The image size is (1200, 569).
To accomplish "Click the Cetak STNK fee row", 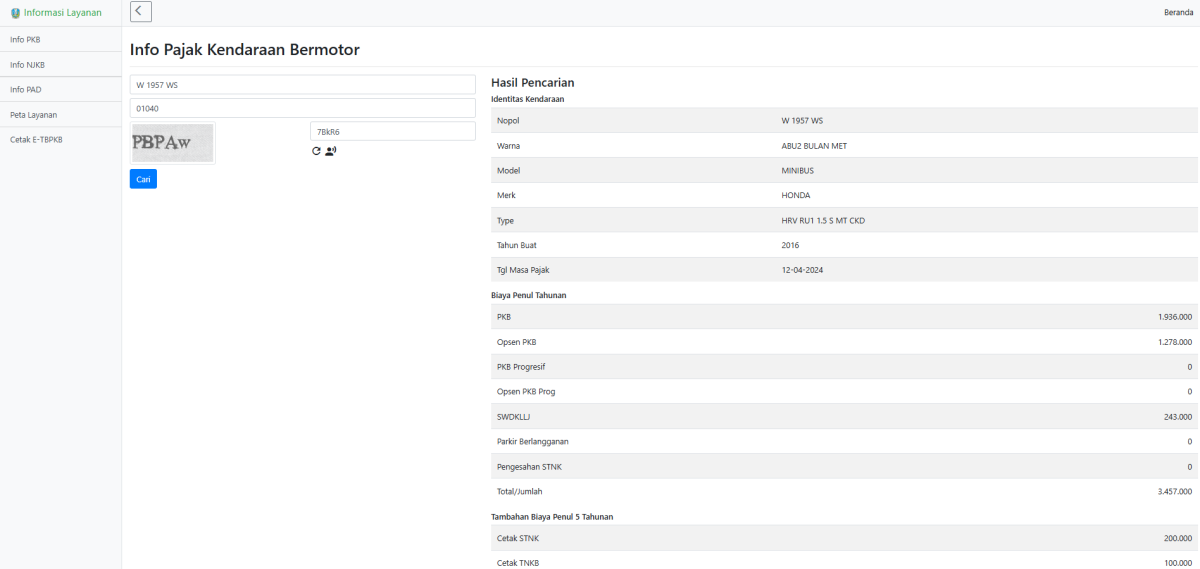I will click(844, 539).
